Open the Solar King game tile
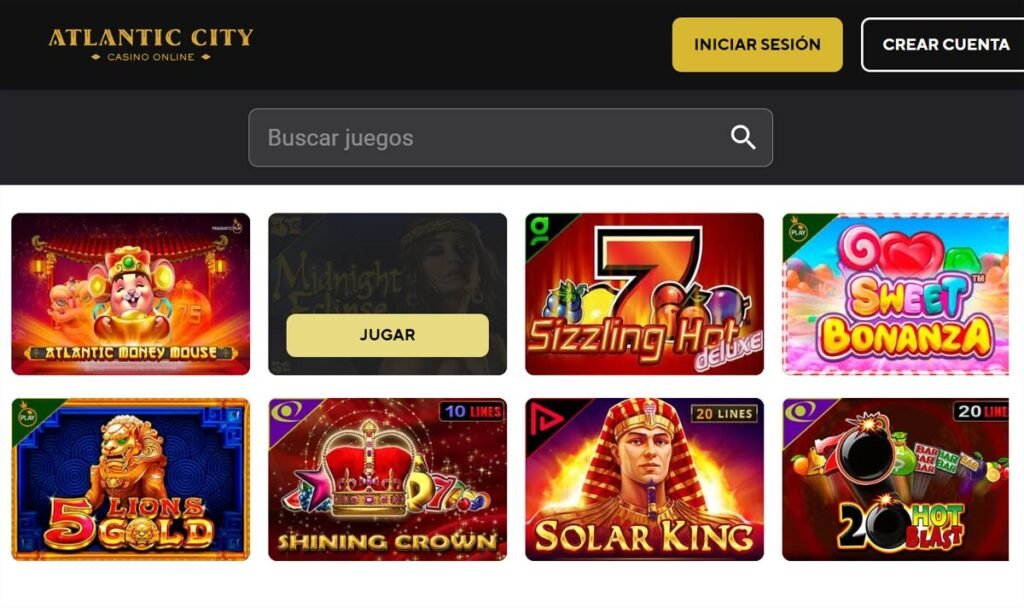Viewport: 1024px width, 608px height. pos(645,479)
